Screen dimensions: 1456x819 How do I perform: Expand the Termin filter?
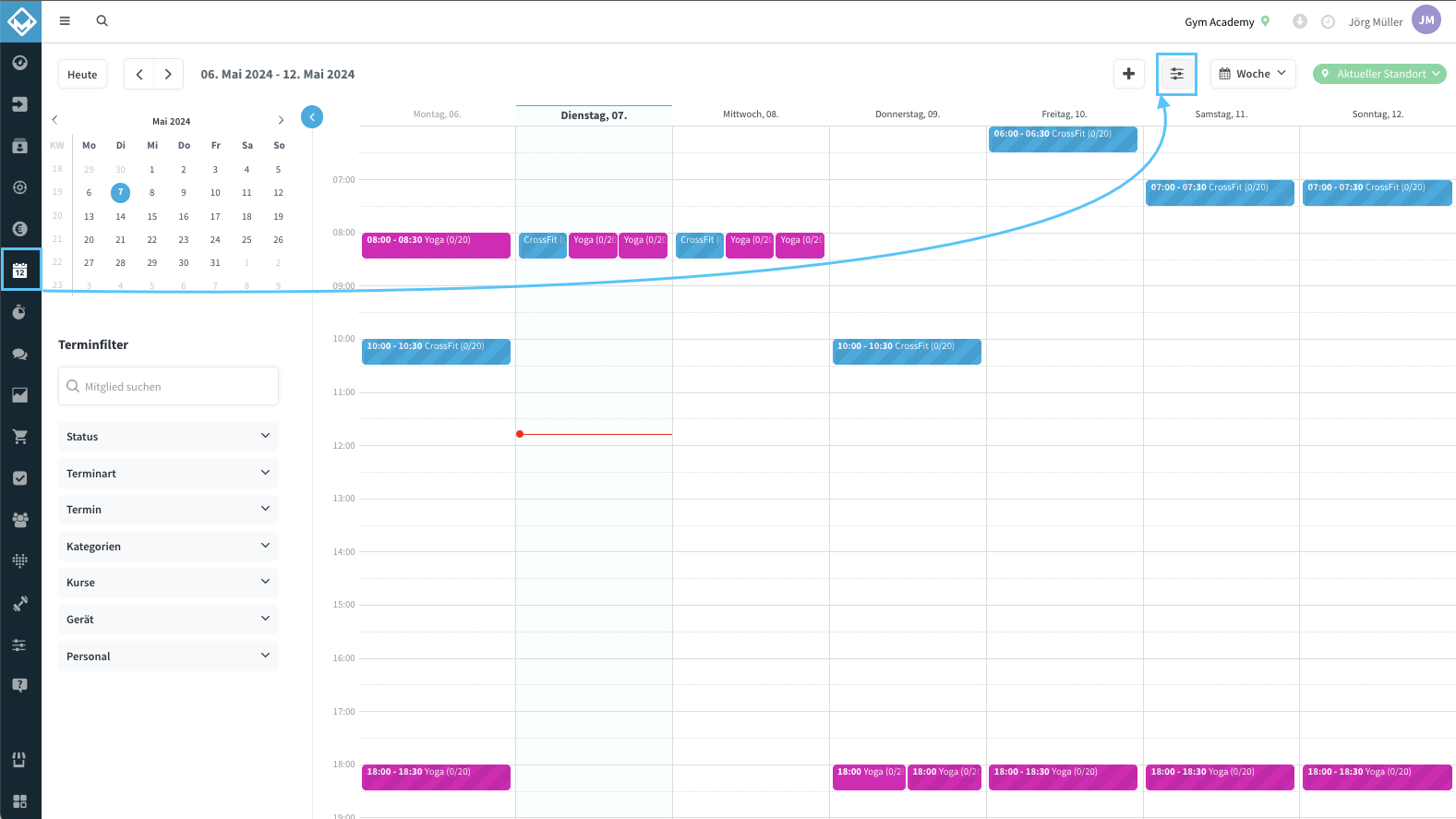point(168,510)
